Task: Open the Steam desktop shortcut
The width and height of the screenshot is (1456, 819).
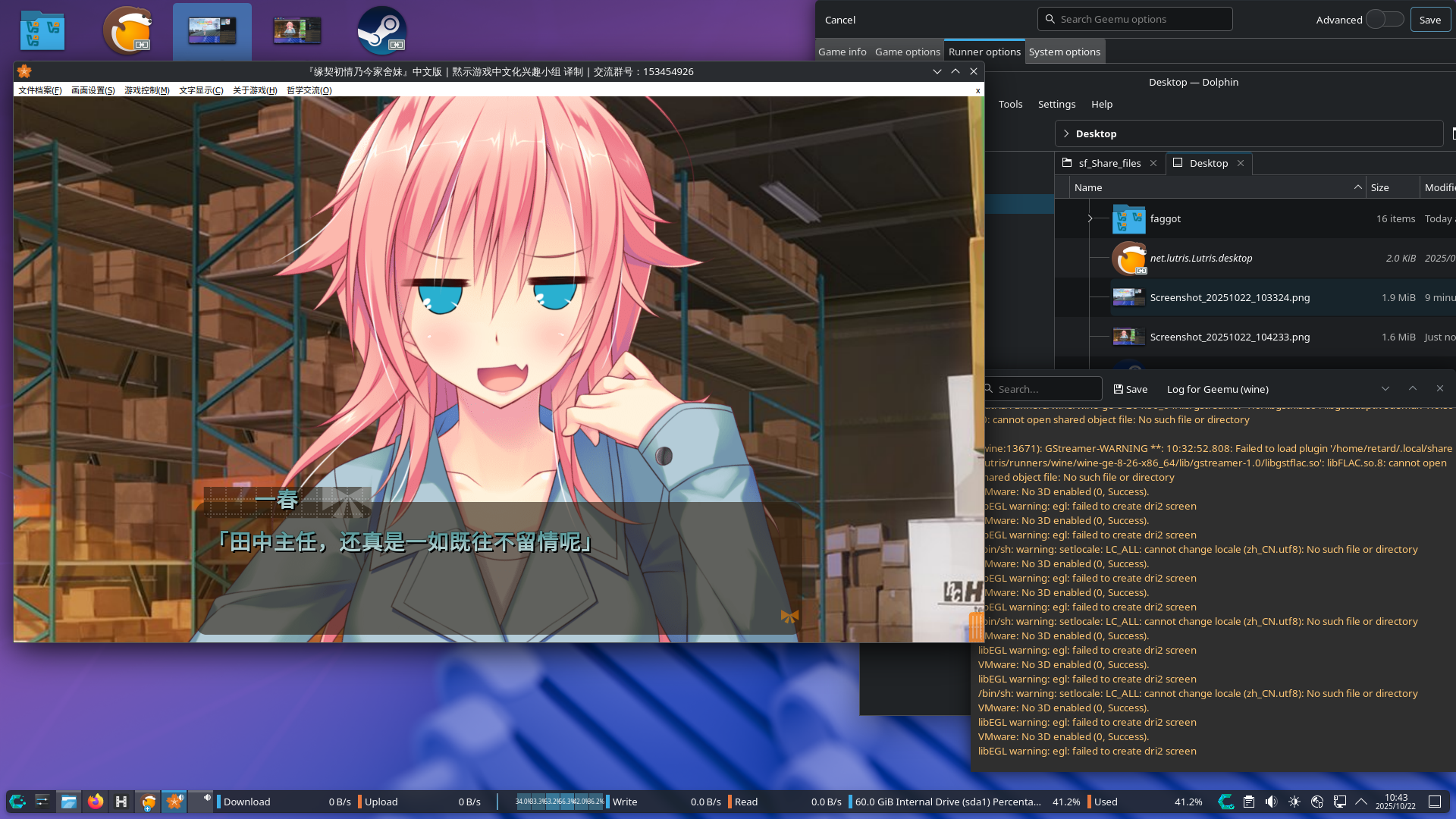Action: pos(381,31)
